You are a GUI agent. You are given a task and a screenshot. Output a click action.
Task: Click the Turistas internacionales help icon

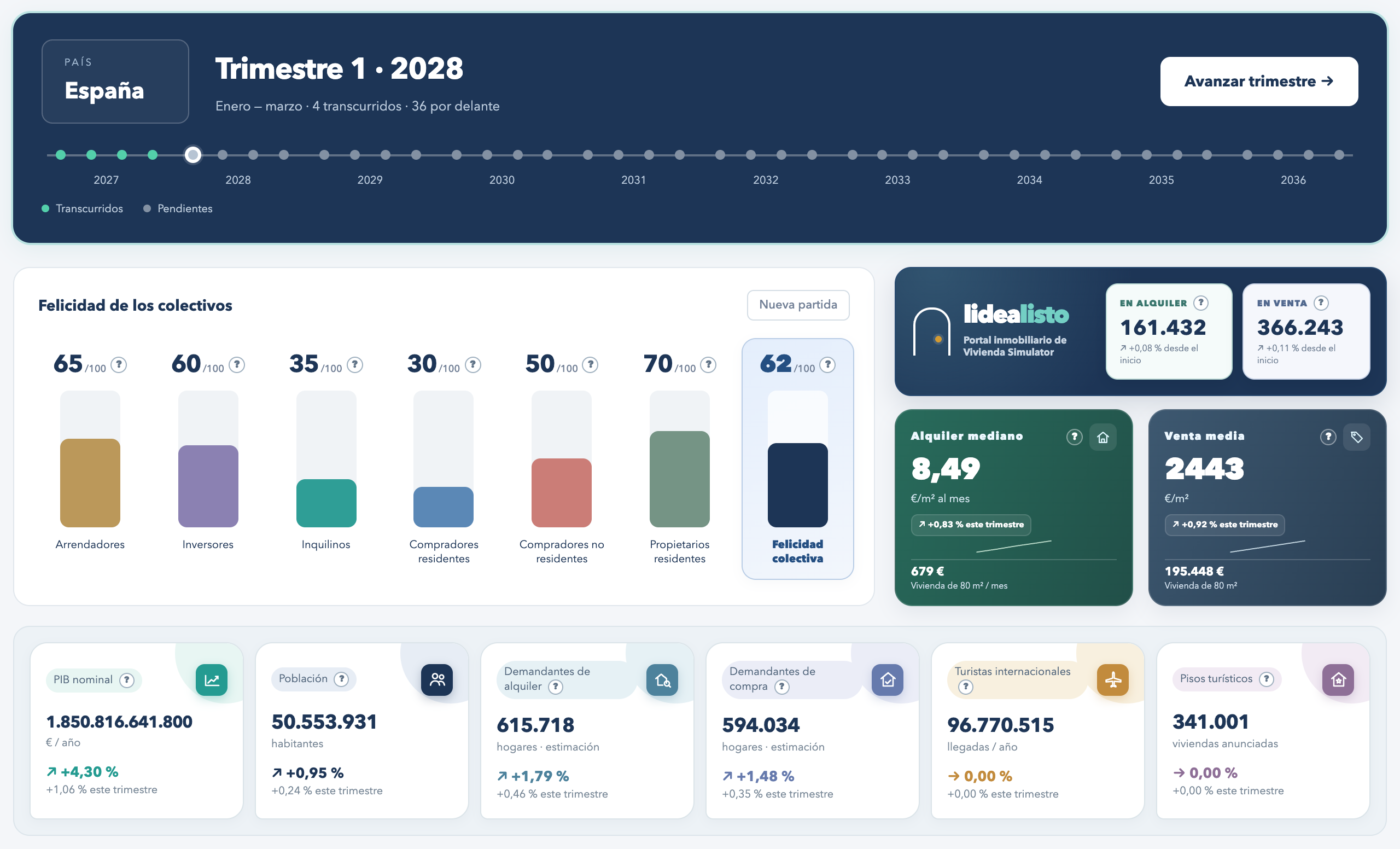pos(965,687)
